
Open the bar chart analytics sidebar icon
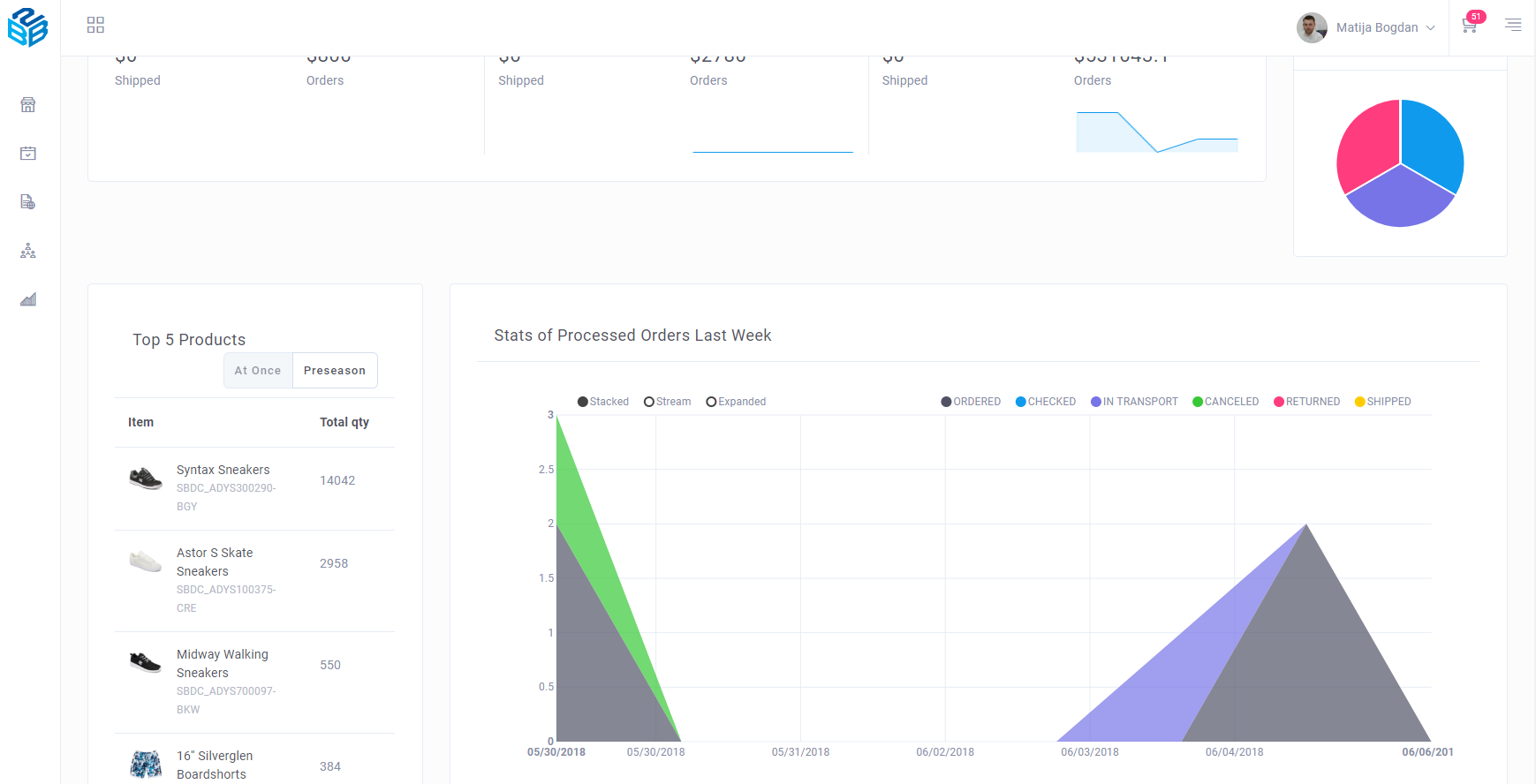tap(28, 299)
